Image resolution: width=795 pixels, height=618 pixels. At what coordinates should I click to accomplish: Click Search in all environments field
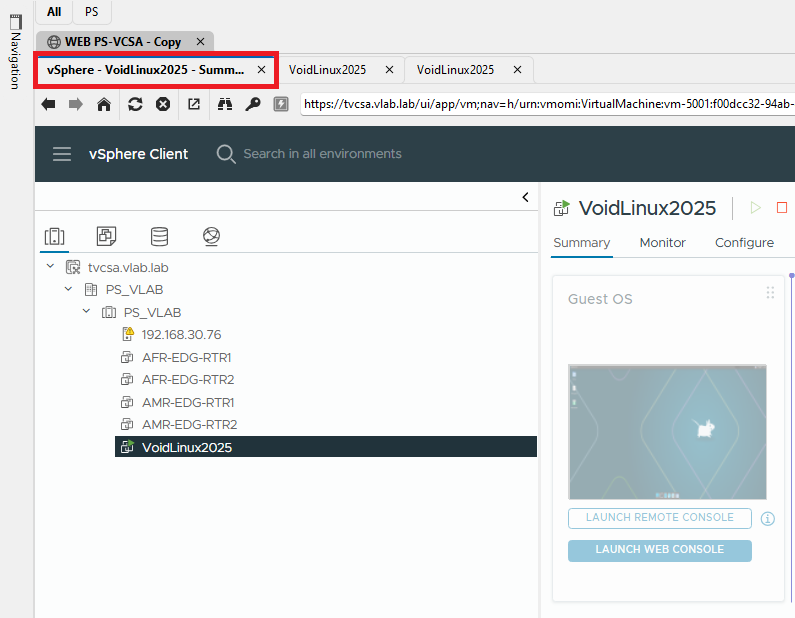click(322, 154)
